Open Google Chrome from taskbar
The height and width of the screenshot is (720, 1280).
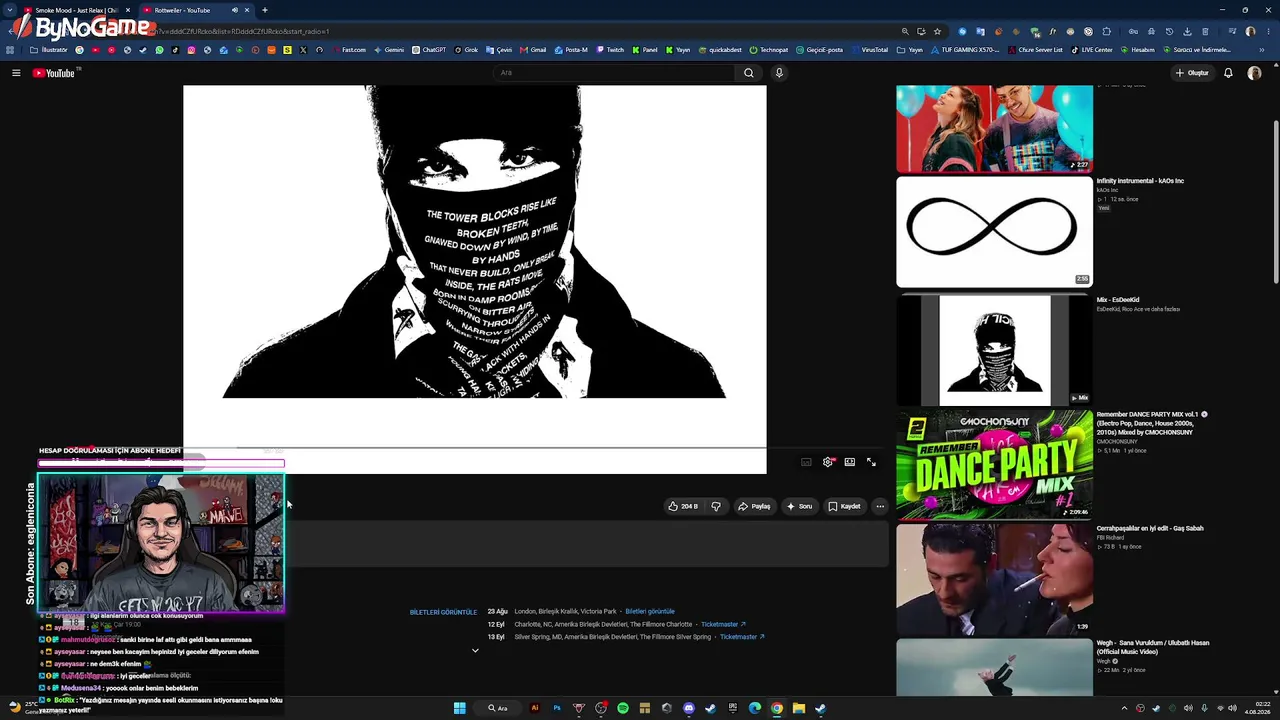pos(777,708)
